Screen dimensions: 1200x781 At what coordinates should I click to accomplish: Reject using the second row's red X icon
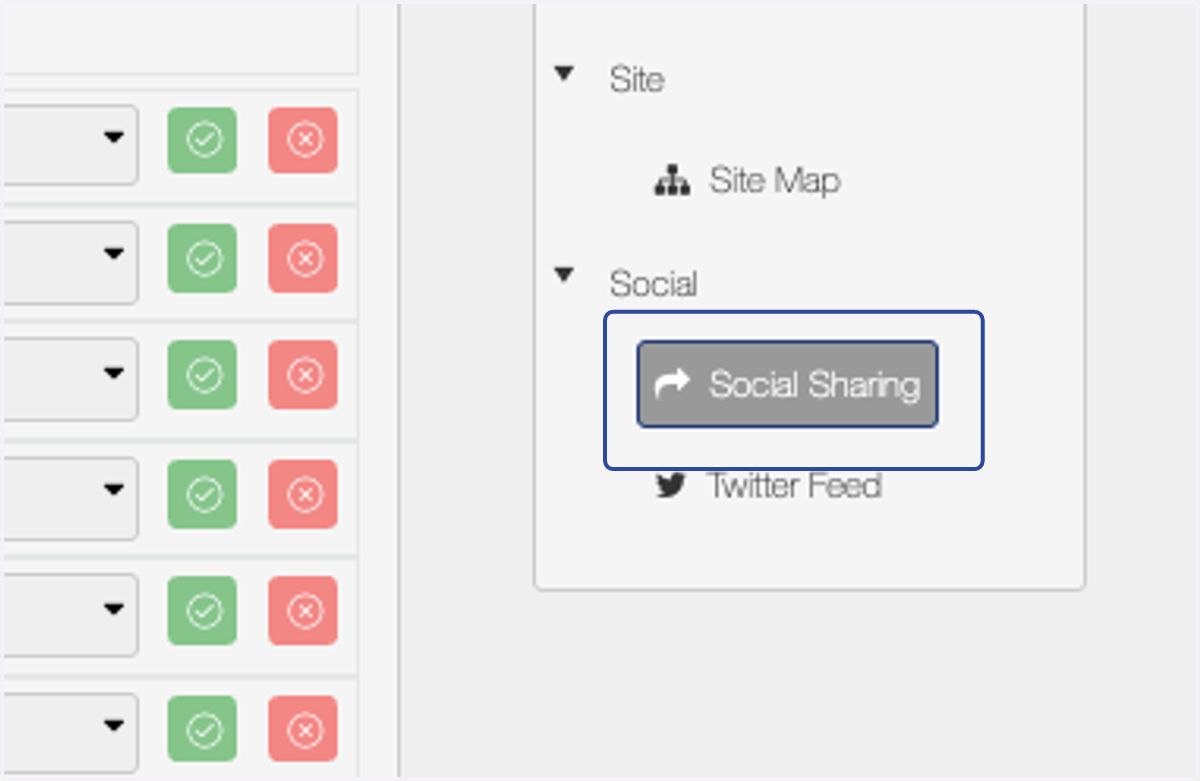[x=303, y=258]
